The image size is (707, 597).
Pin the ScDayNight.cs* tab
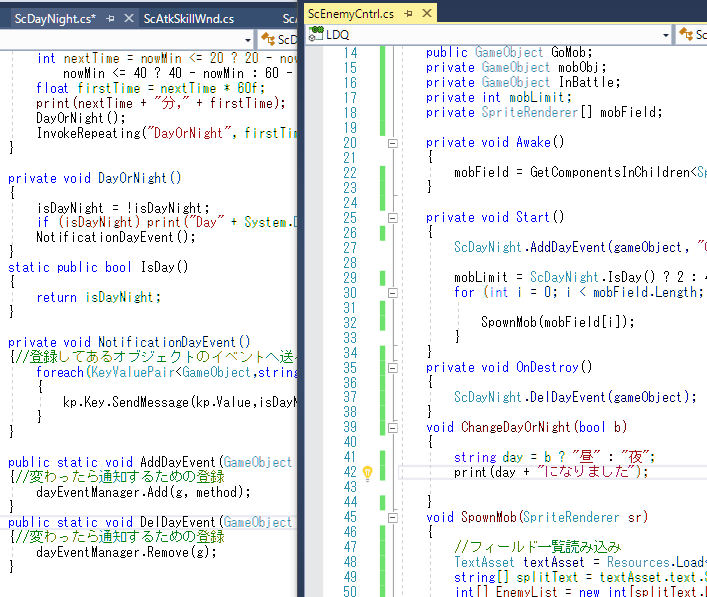coord(110,18)
